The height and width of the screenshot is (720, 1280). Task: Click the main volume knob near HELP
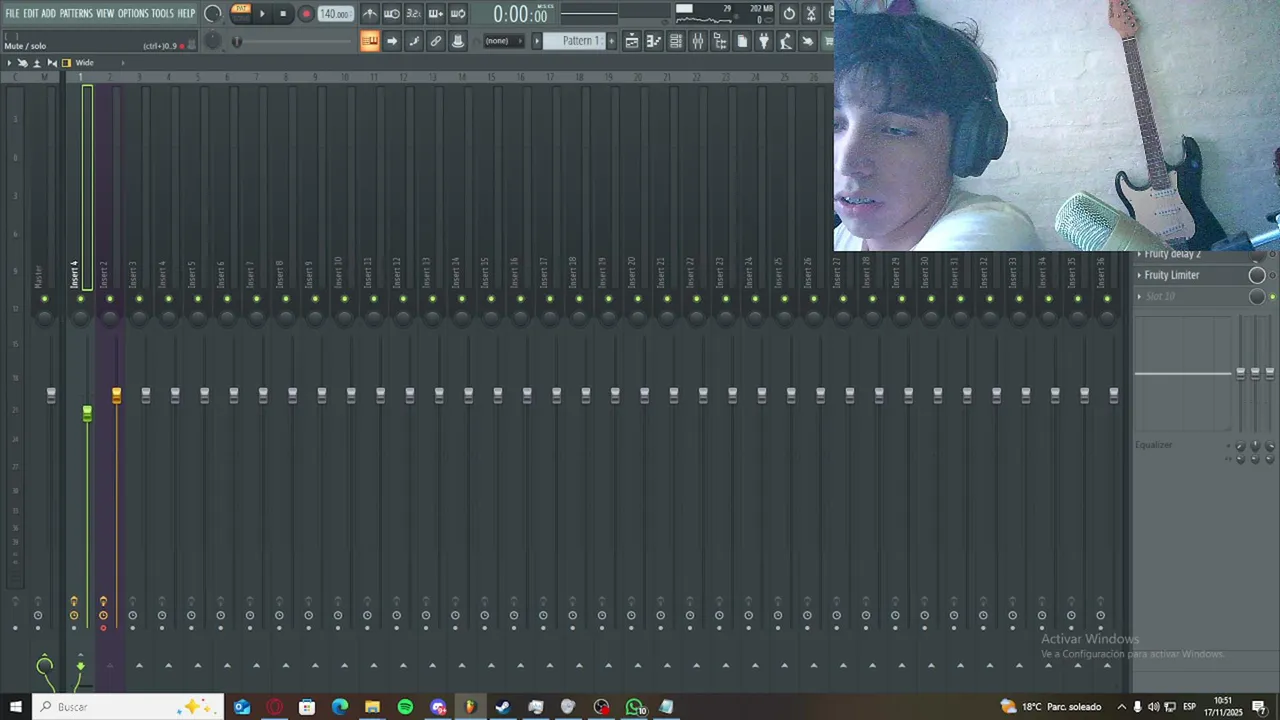(x=212, y=14)
